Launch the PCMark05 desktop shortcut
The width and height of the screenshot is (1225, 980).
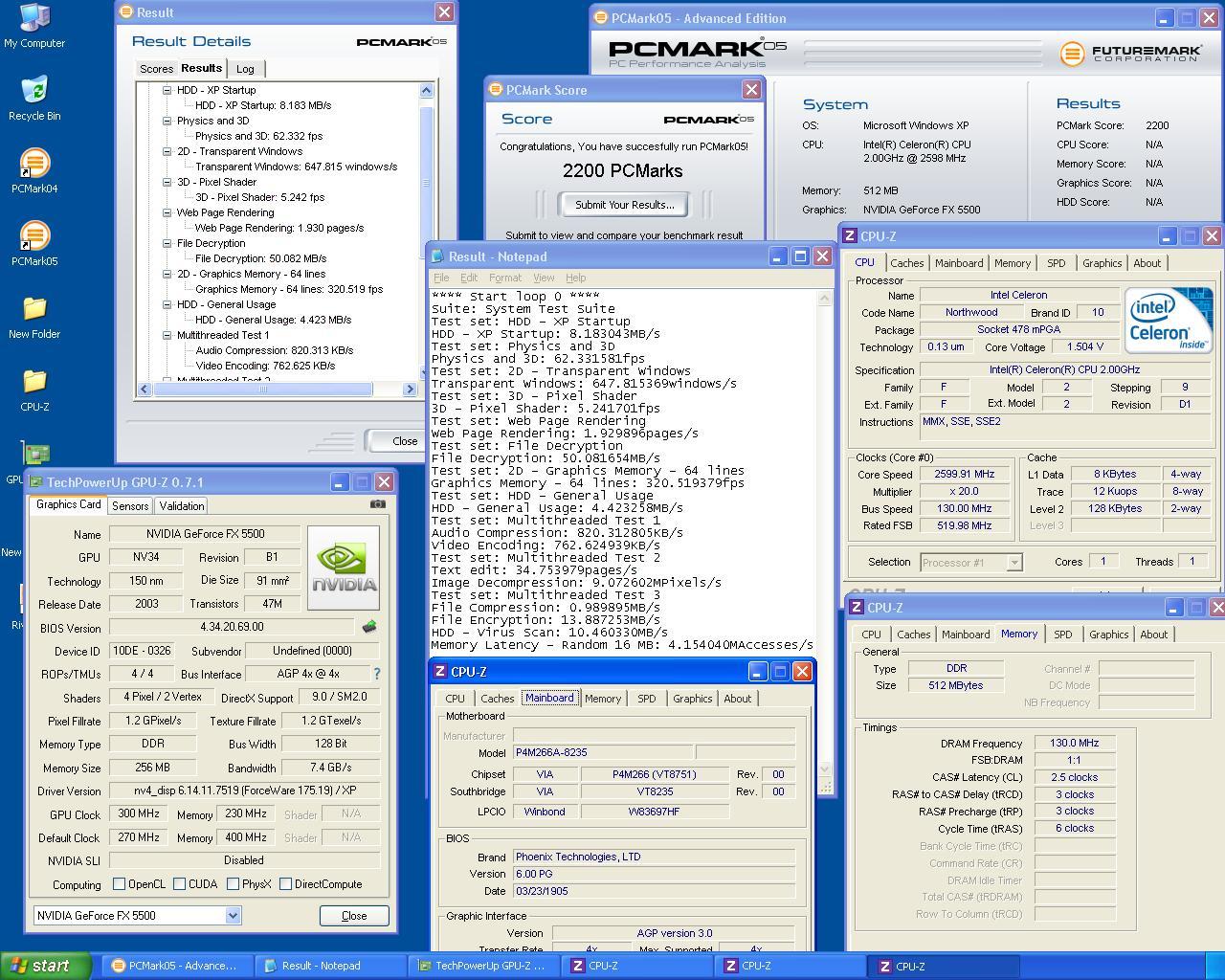[x=34, y=244]
